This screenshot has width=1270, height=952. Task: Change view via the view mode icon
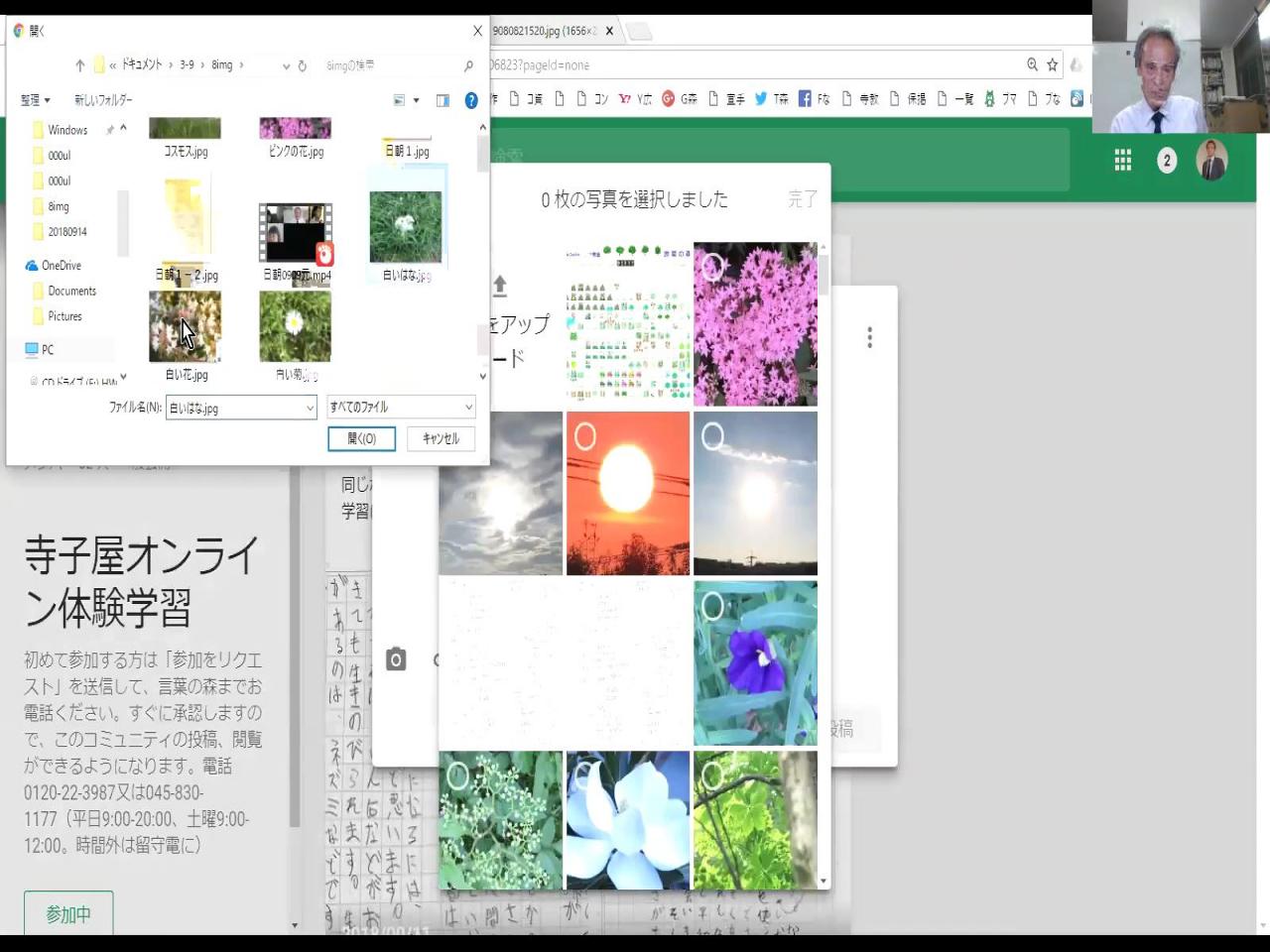pyautogui.click(x=399, y=100)
